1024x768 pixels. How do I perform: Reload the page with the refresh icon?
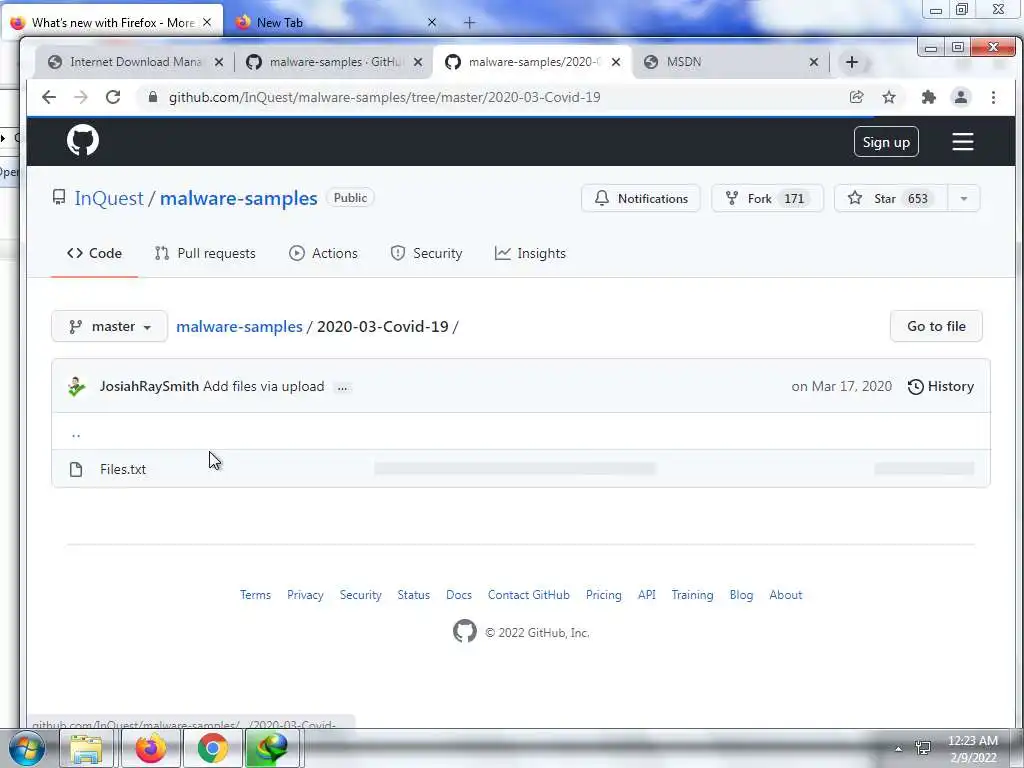click(x=113, y=97)
